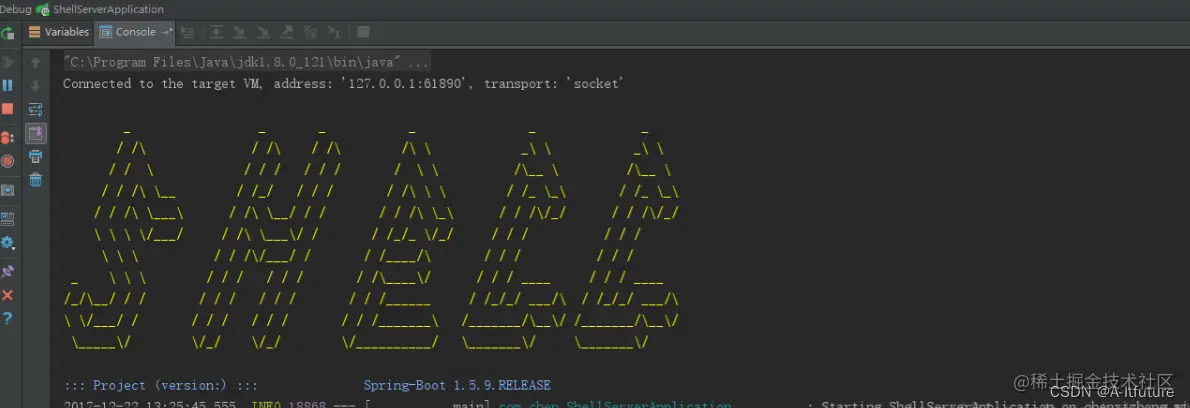
Task: Click Show Execution Point toolbar icon
Action: pos(187,32)
